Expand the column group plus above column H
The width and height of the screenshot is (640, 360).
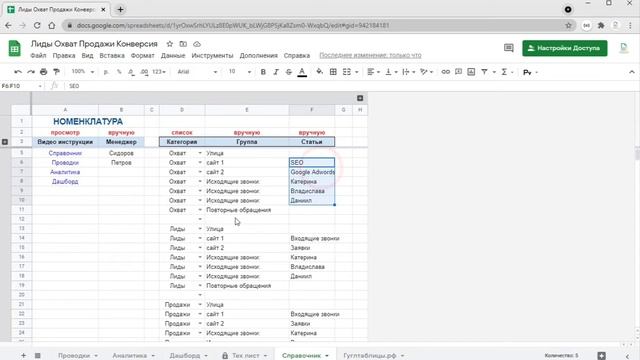[360, 98]
